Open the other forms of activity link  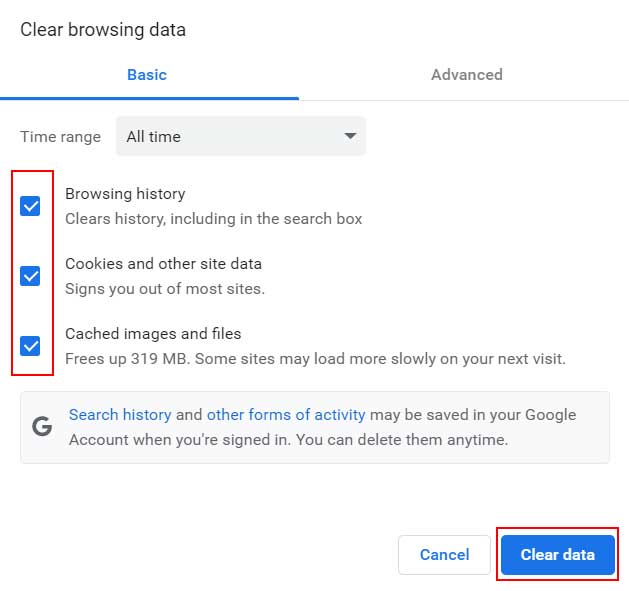(x=286, y=414)
